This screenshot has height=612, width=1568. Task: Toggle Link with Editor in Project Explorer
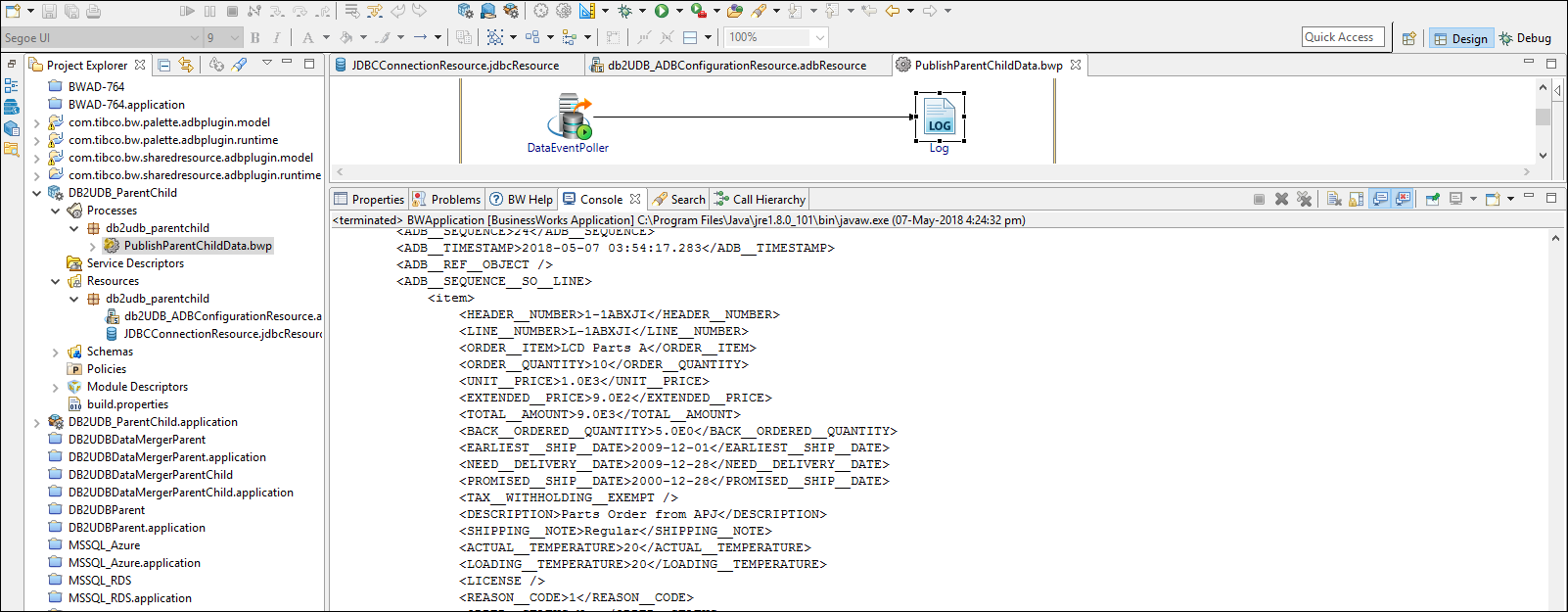coord(186,65)
